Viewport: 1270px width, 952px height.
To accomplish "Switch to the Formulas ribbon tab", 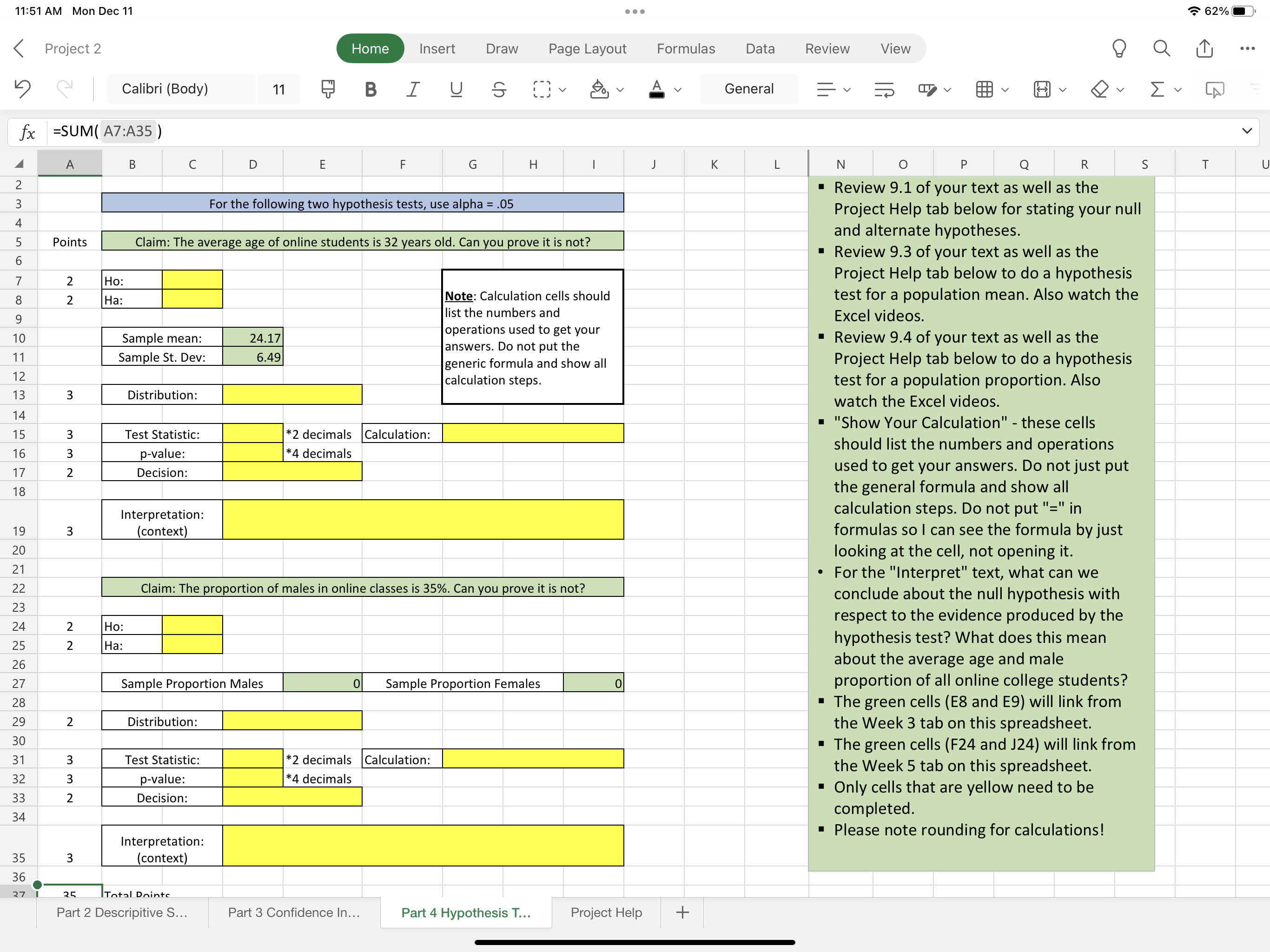I will (x=686, y=49).
